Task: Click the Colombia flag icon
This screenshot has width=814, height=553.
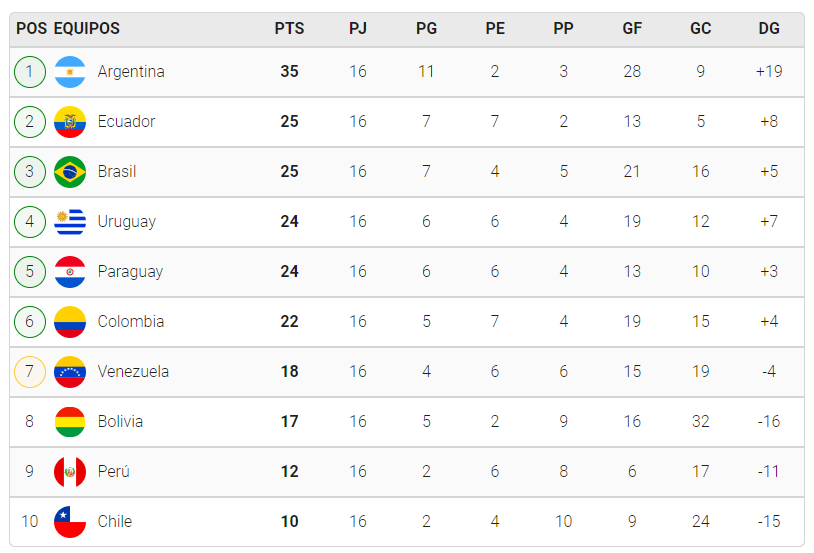Action: pyautogui.click(x=70, y=321)
